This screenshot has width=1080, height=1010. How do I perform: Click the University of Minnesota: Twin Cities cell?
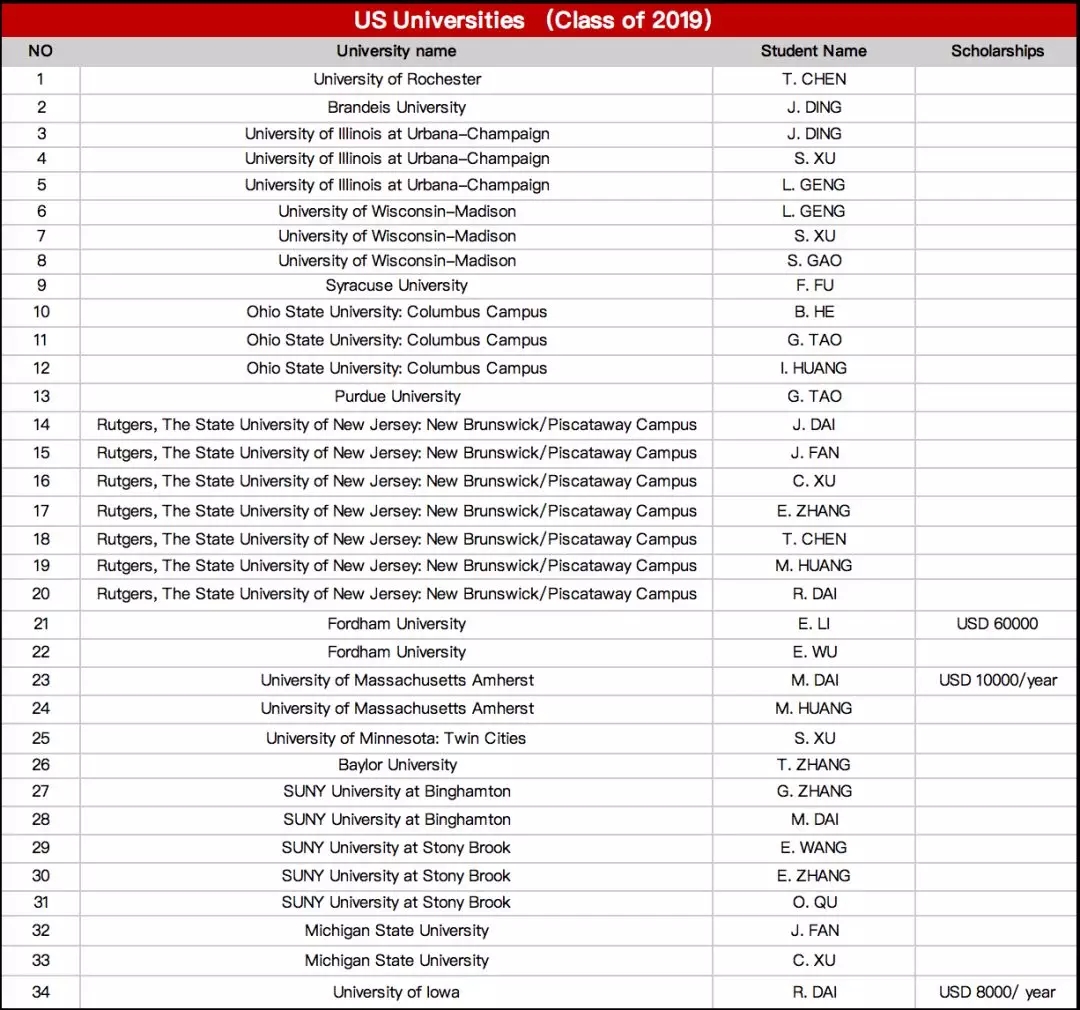pyautogui.click(x=396, y=738)
